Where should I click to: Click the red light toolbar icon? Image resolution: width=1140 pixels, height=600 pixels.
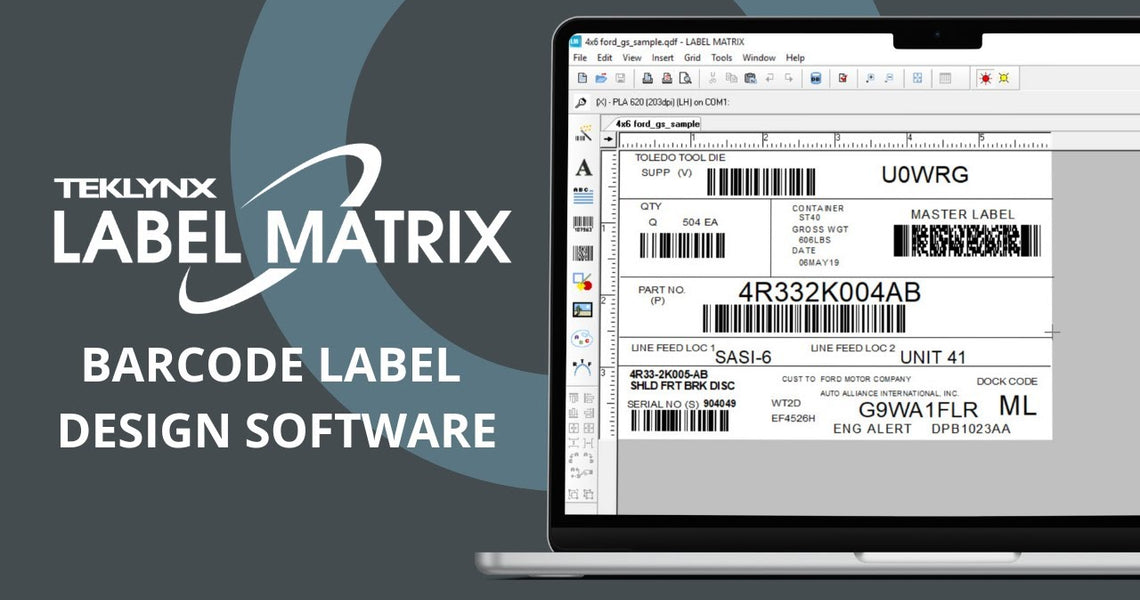tap(985, 78)
